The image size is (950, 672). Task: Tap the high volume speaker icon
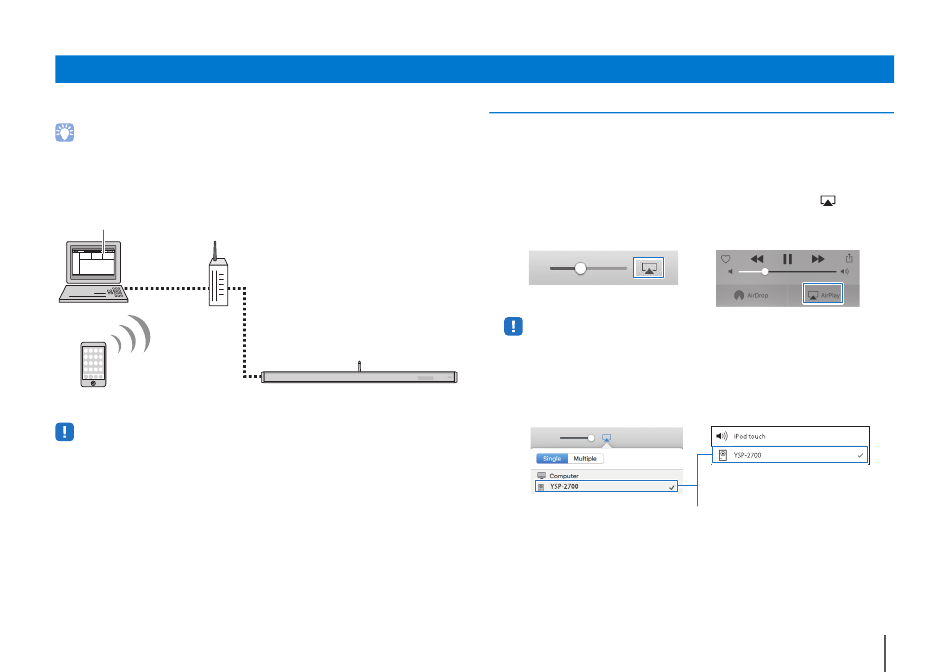point(845,271)
